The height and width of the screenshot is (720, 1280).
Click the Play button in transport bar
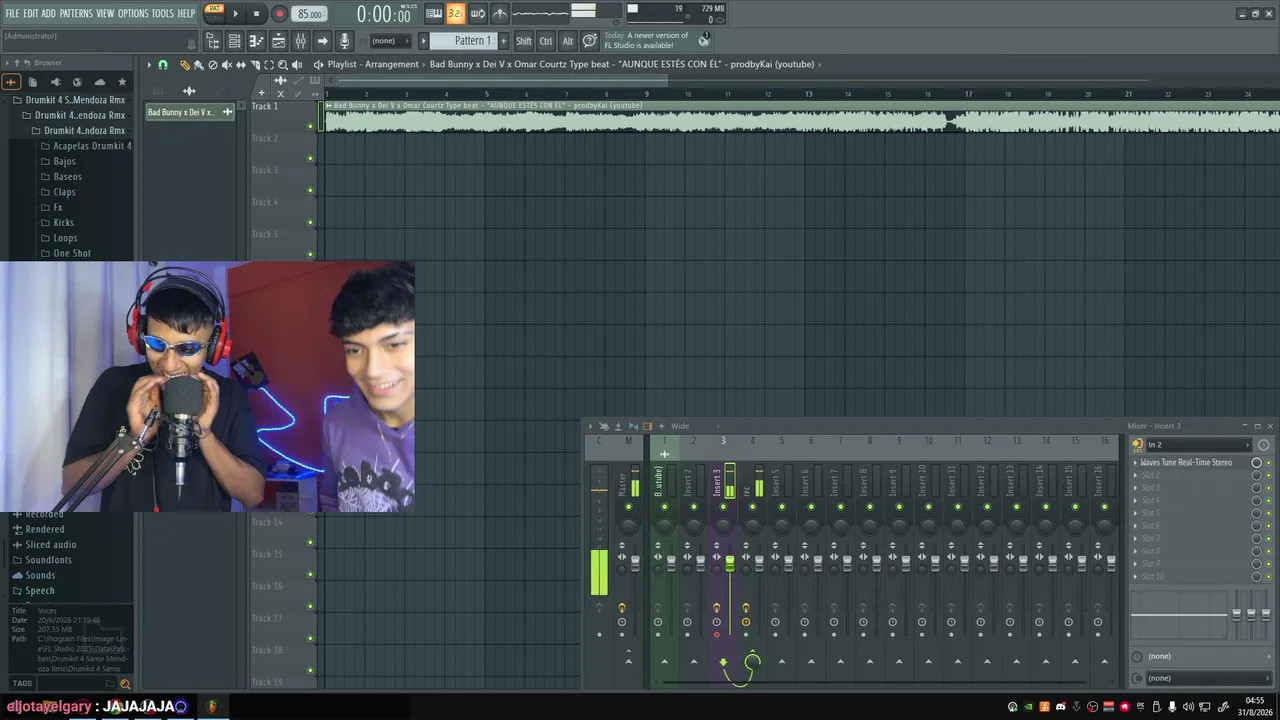pyautogui.click(x=236, y=14)
